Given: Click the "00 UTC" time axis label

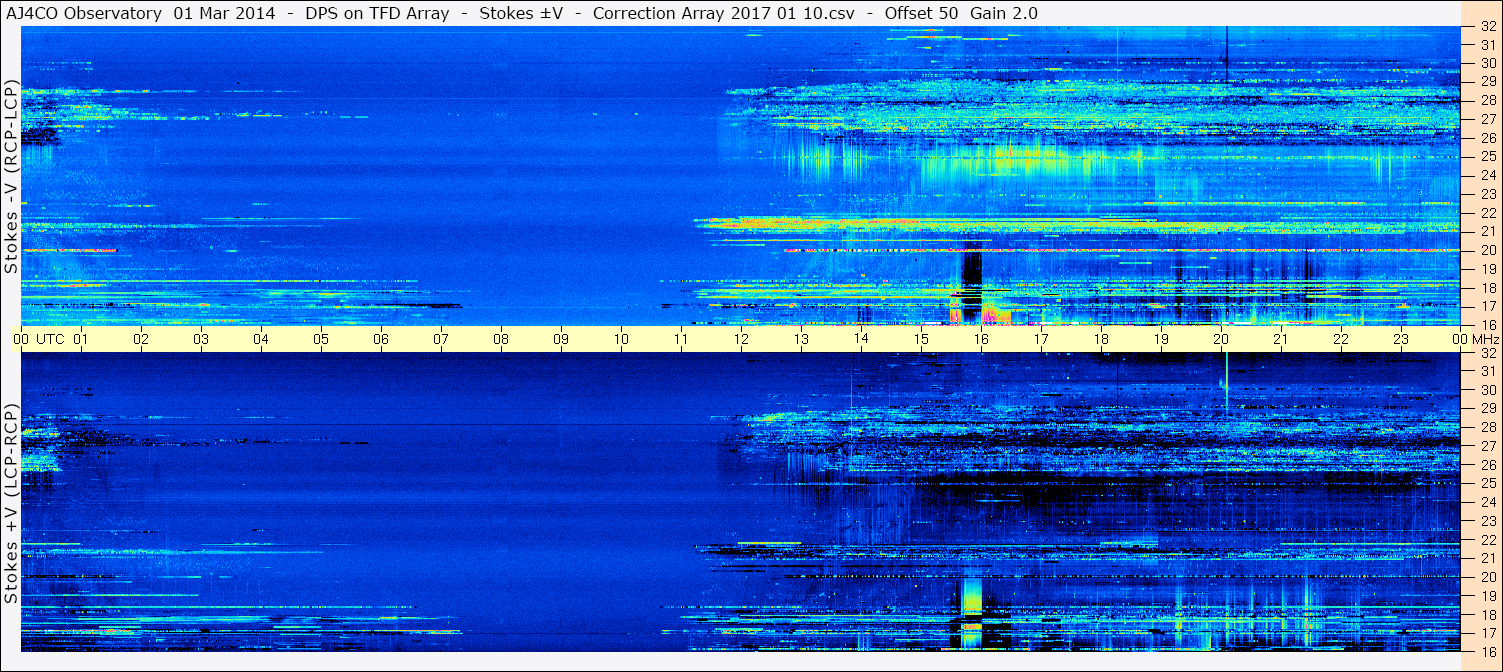Looking at the screenshot, I should pos(39,339).
